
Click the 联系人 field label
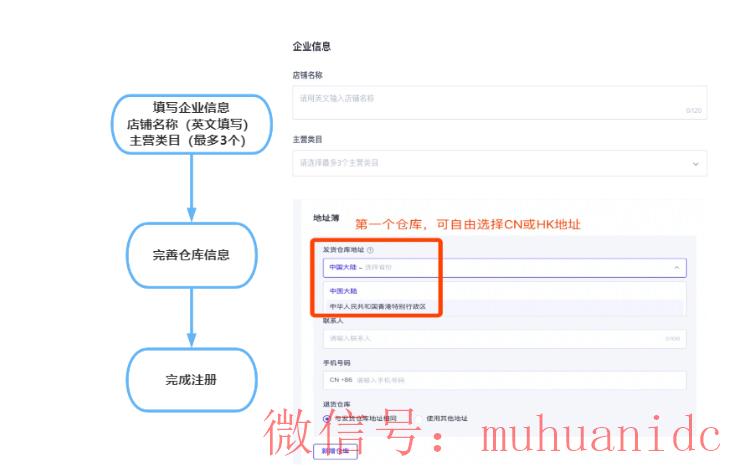point(333,321)
